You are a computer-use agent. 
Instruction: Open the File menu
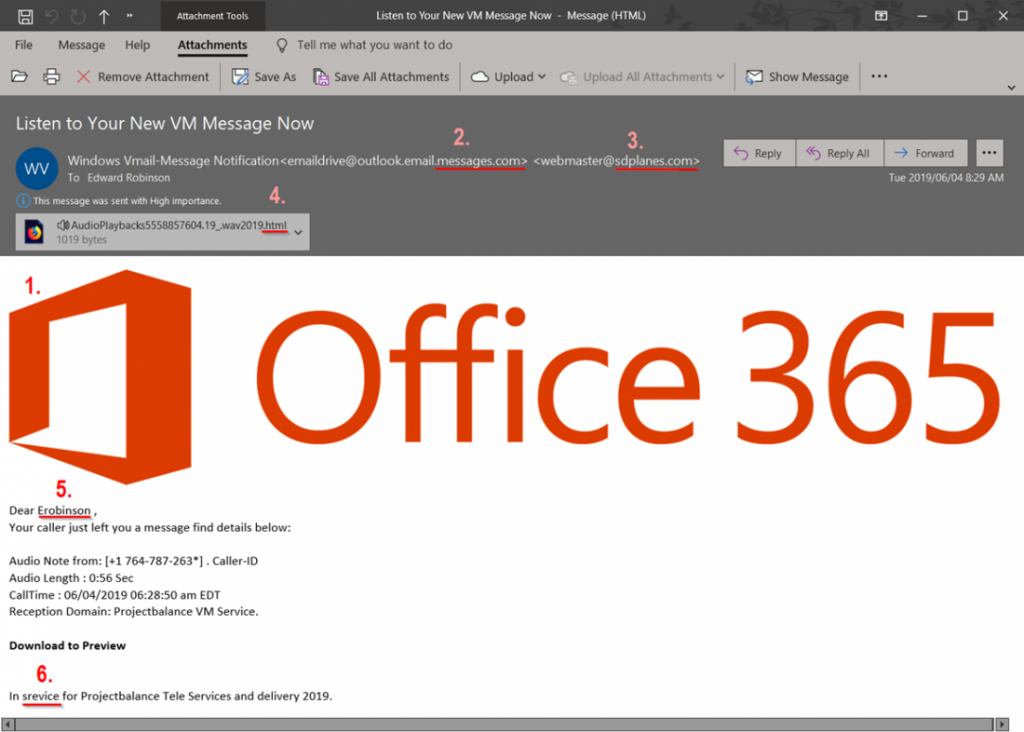click(x=23, y=45)
